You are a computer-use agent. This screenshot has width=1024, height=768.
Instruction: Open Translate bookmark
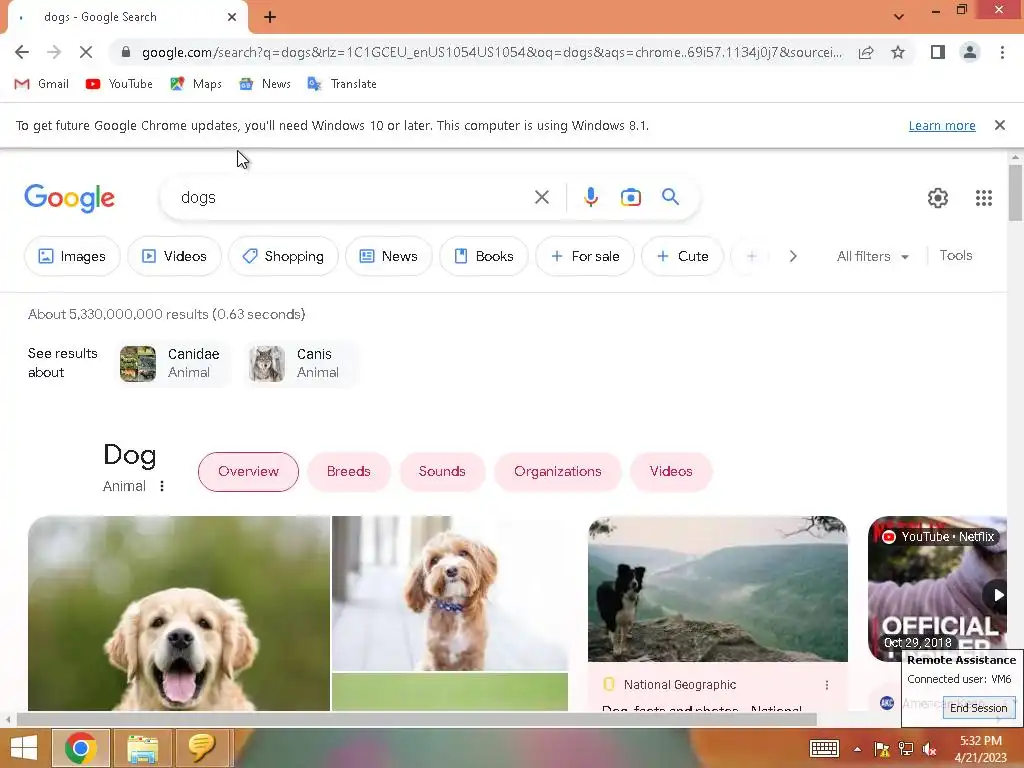point(342,84)
